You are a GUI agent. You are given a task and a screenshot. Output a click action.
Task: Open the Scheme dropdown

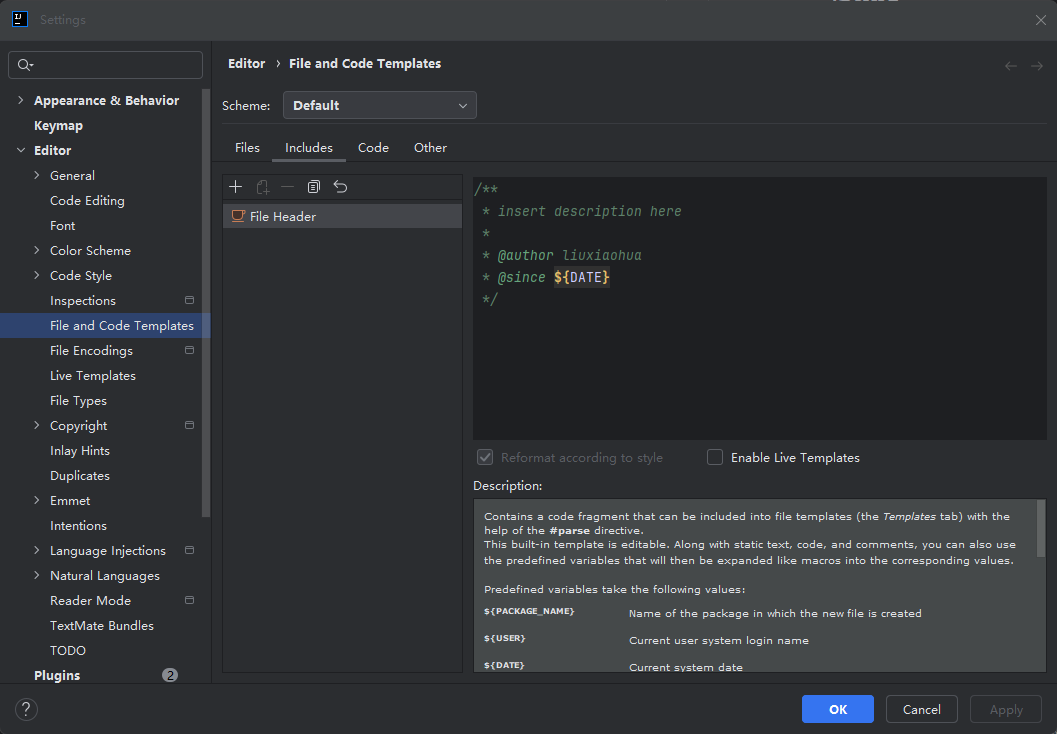point(380,105)
